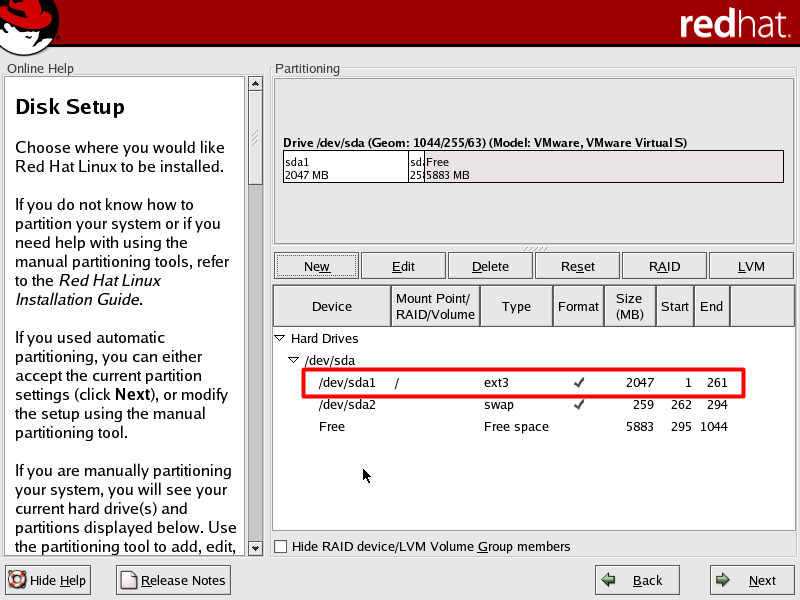Click the New partition button
Image resolution: width=800 pixels, height=600 pixels.
click(x=316, y=266)
